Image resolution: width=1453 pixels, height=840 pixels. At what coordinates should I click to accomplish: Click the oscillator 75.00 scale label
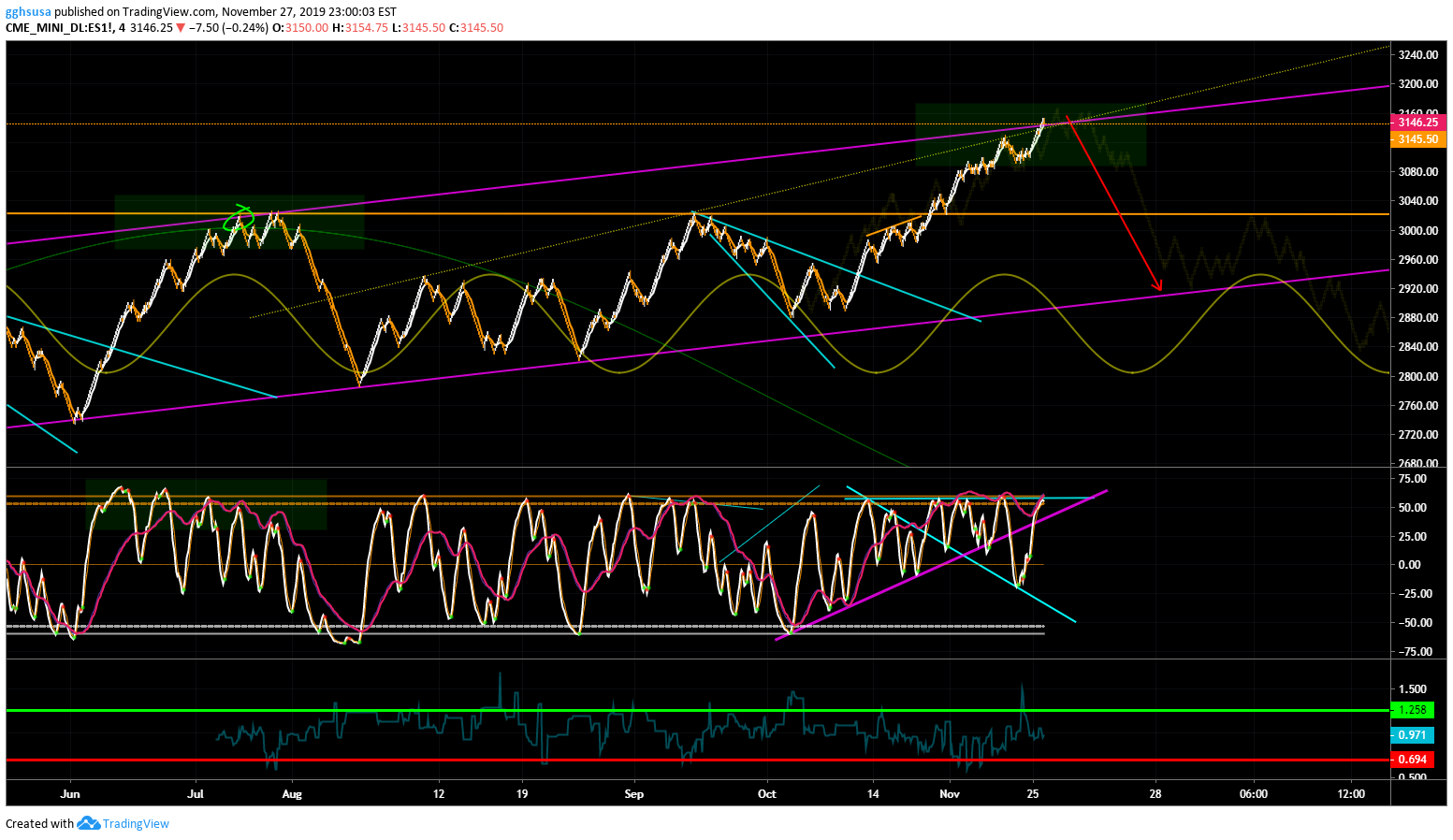1413,479
